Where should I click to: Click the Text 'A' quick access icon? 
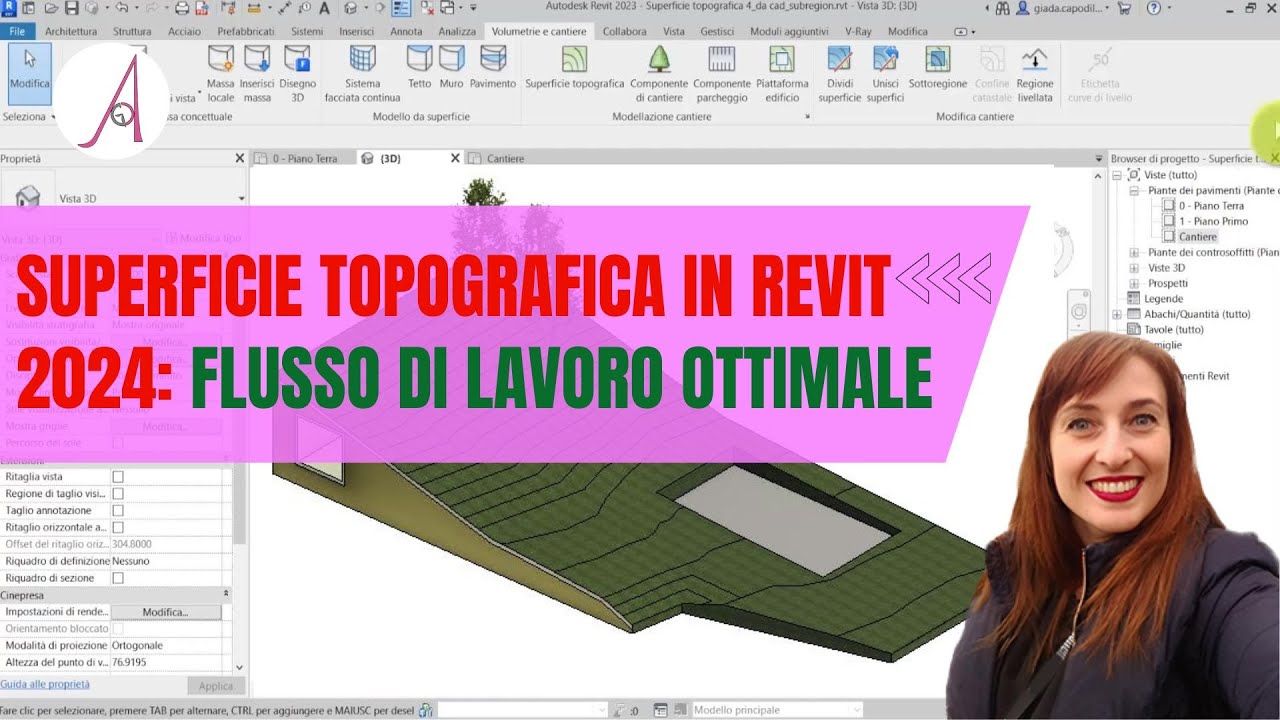pyautogui.click(x=326, y=8)
